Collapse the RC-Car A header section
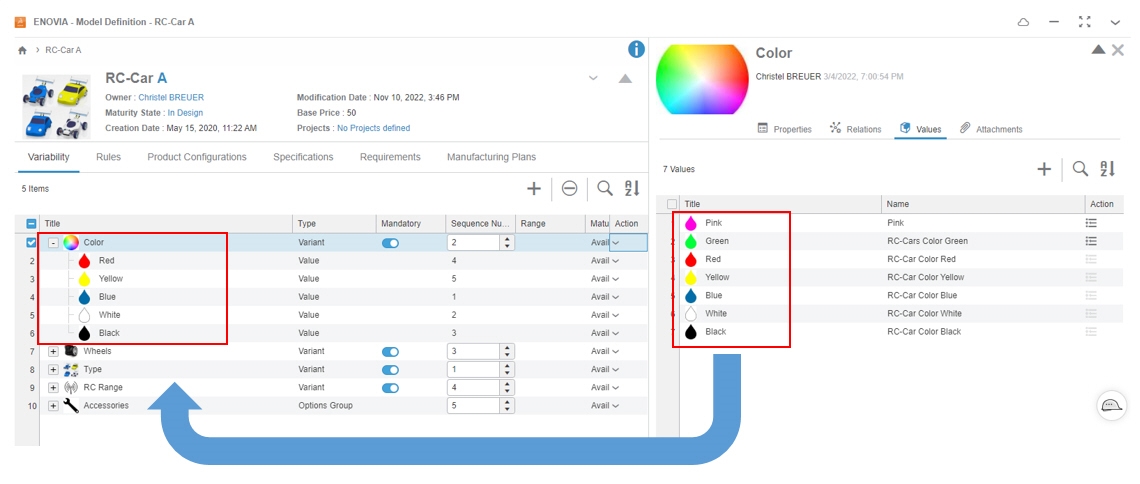The height and width of the screenshot is (484, 1140). click(625, 78)
